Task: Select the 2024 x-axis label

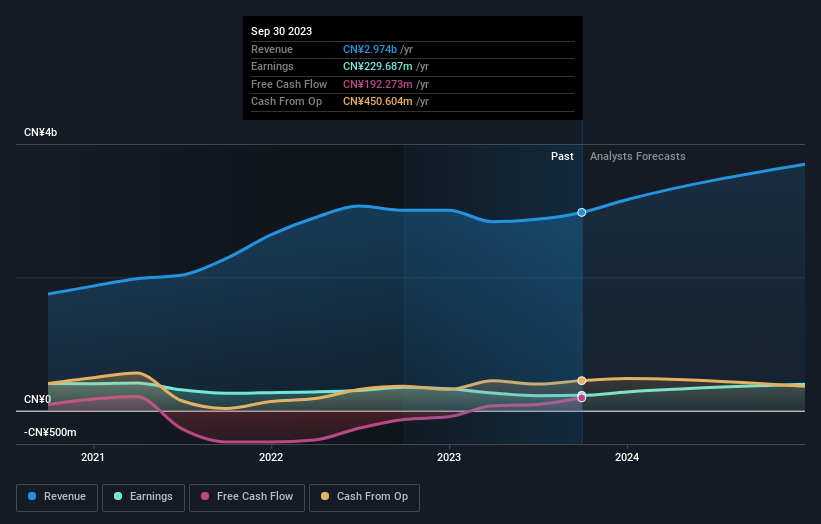Action: click(x=627, y=458)
